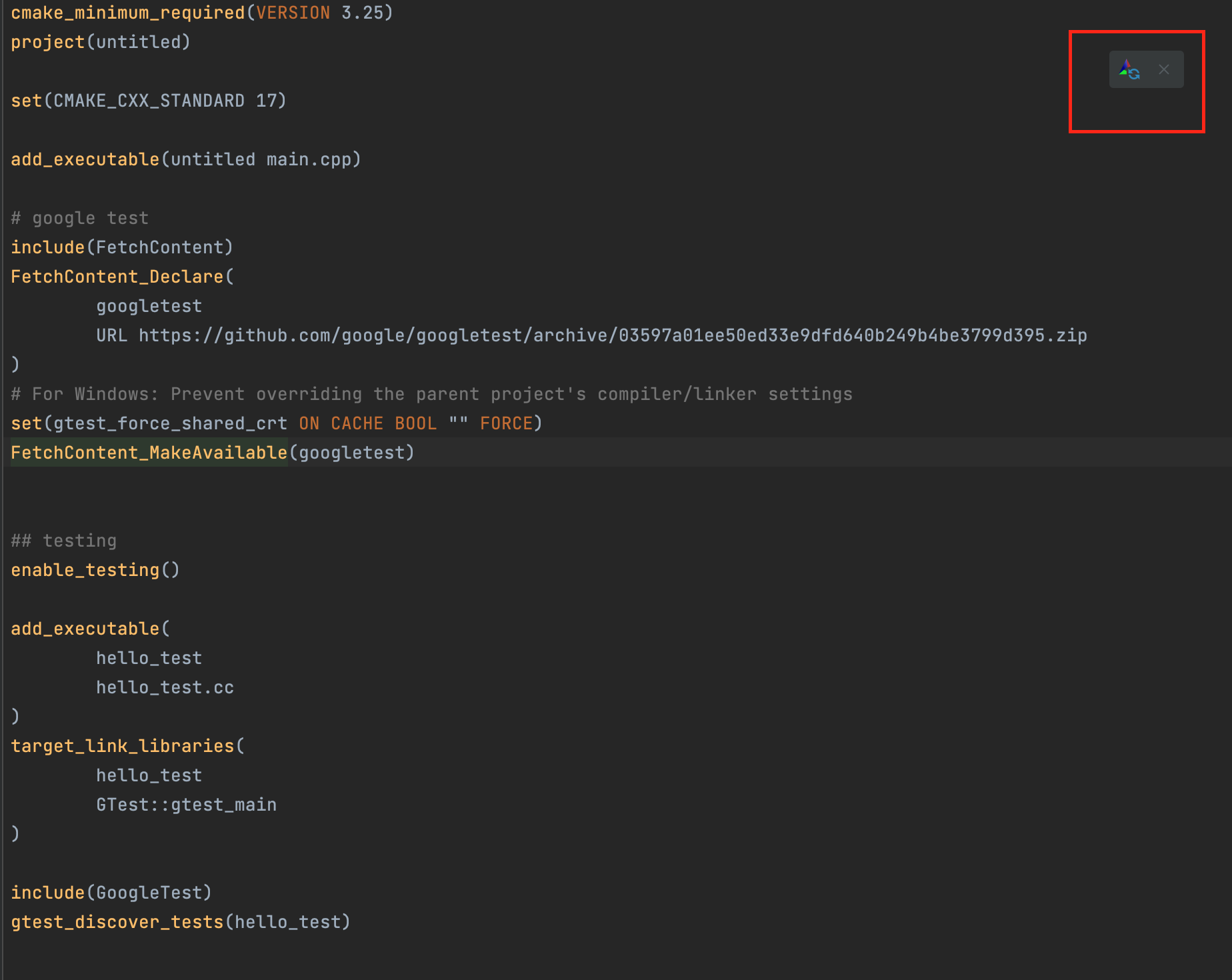Click include(GoogleTest) line
This screenshot has height=980, width=1232.
(x=111, y=893)
